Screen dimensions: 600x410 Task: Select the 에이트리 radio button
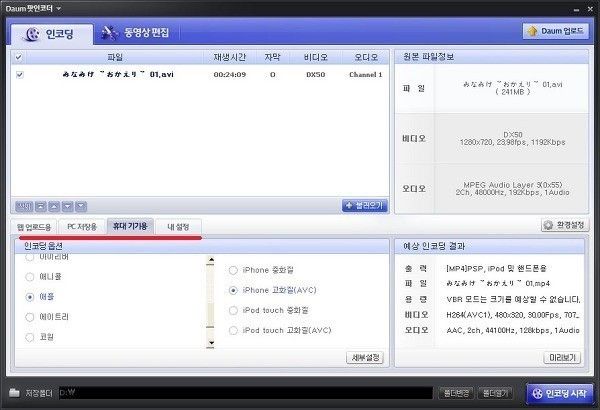pos(29,317)
